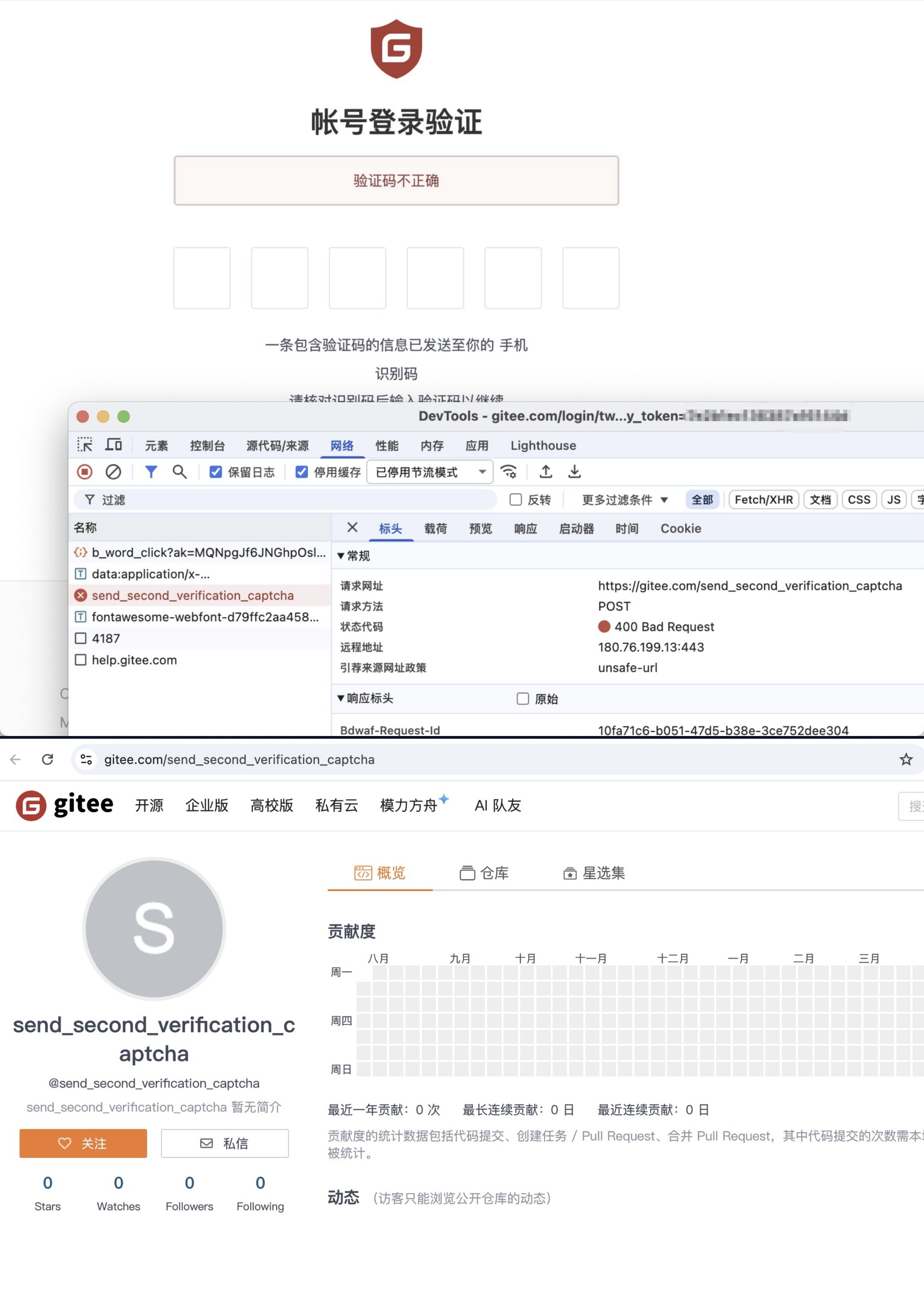
Task: Open the 已停用节流模式 throttling dropdown
Action: pyautogui.click(x=430, y=472)
